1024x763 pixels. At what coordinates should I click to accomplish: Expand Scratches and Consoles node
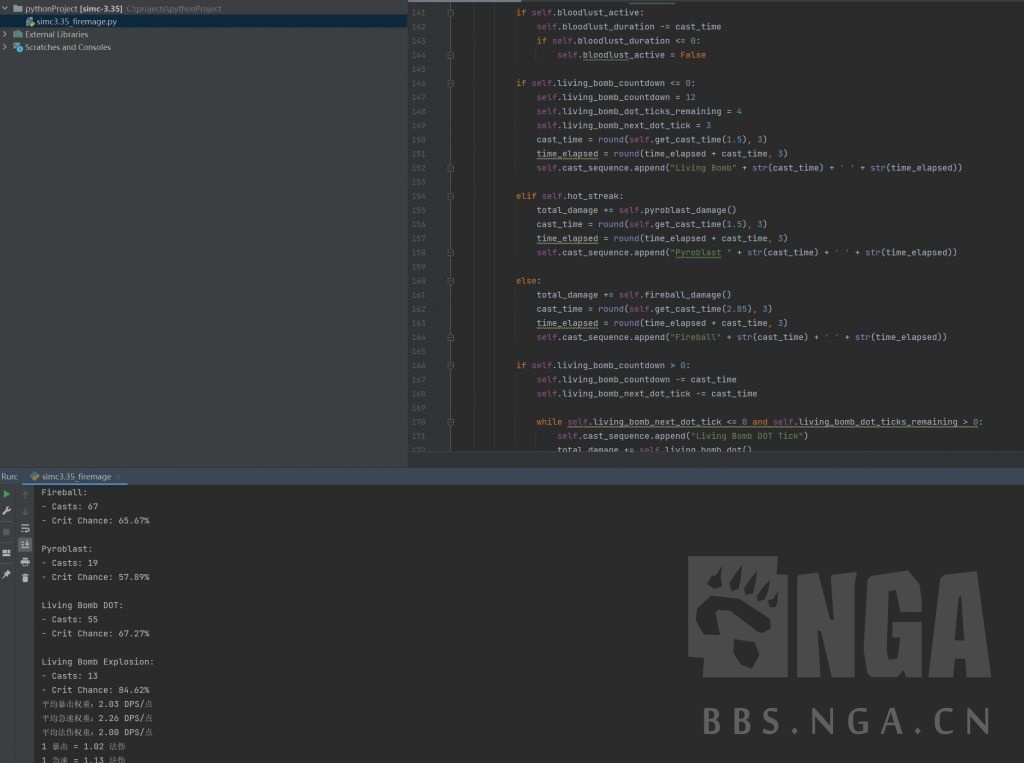(5, 47)
